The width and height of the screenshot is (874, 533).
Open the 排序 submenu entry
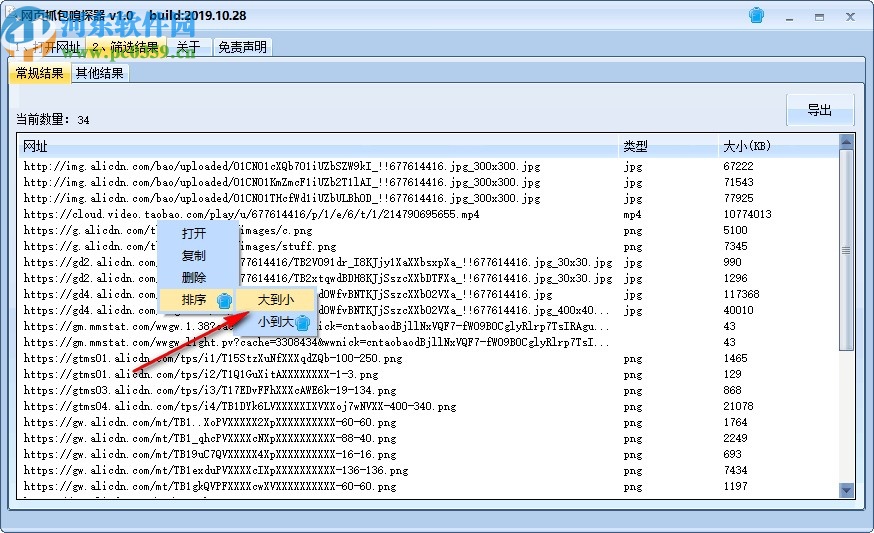pos(197,300)
